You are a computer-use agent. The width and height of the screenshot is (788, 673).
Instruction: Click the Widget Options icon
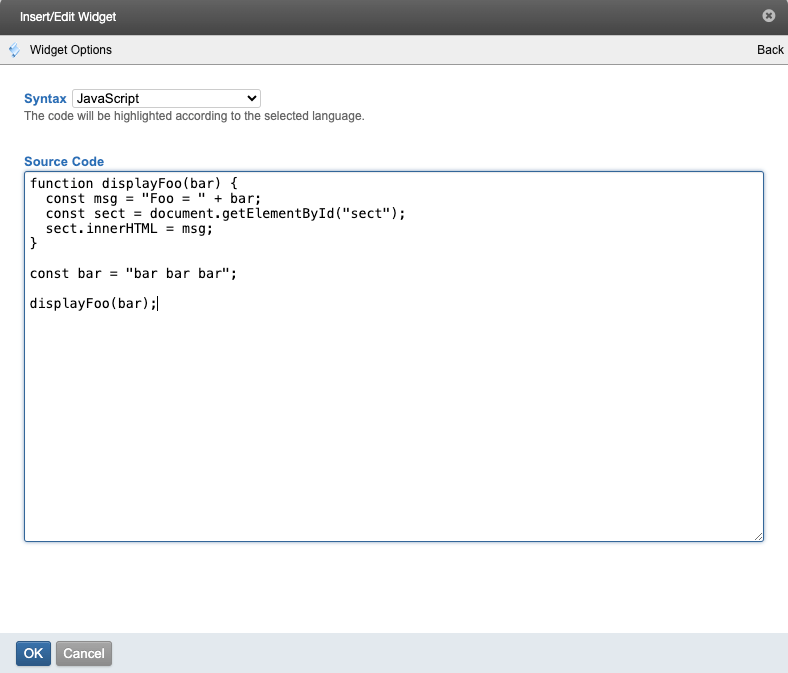(x=14, y=50)
